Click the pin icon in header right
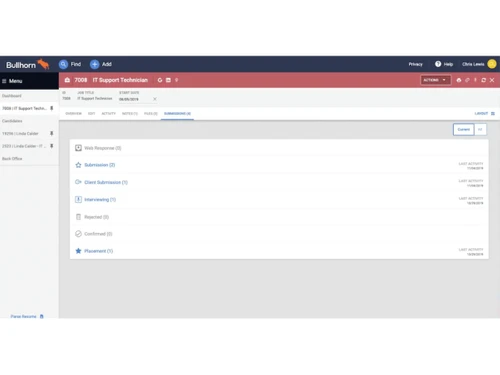500x375 pixels. pos(475,80)
